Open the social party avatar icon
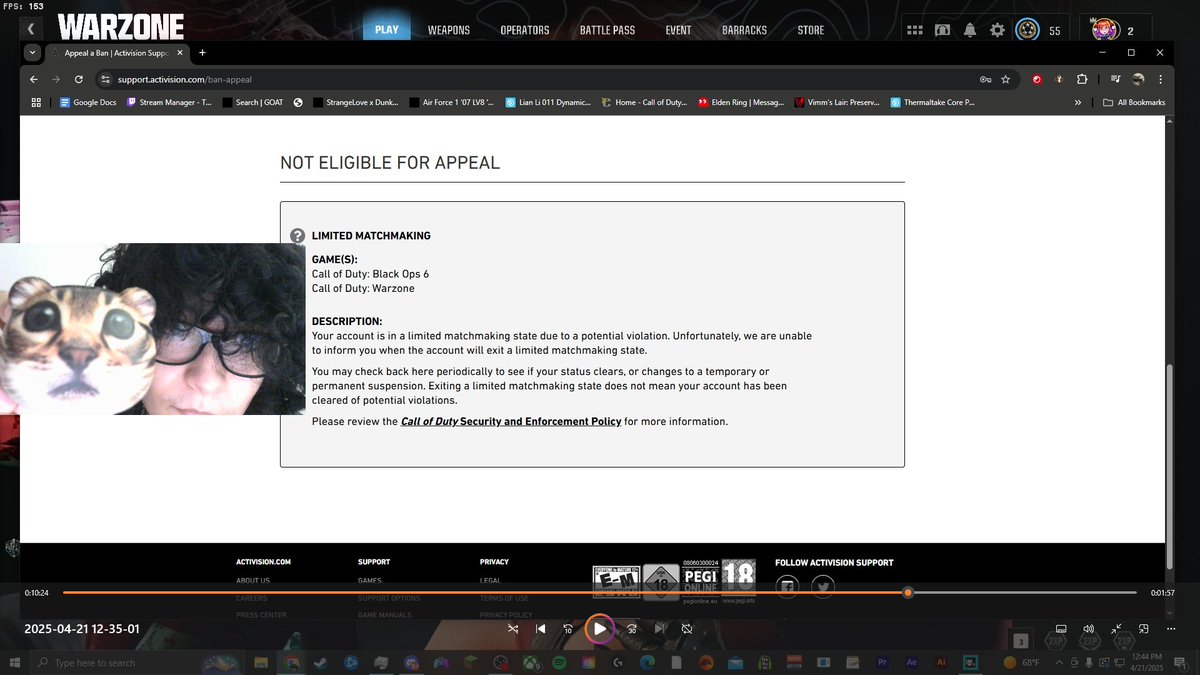Viewport: 1200px width, 675px height. [1104, 30]
